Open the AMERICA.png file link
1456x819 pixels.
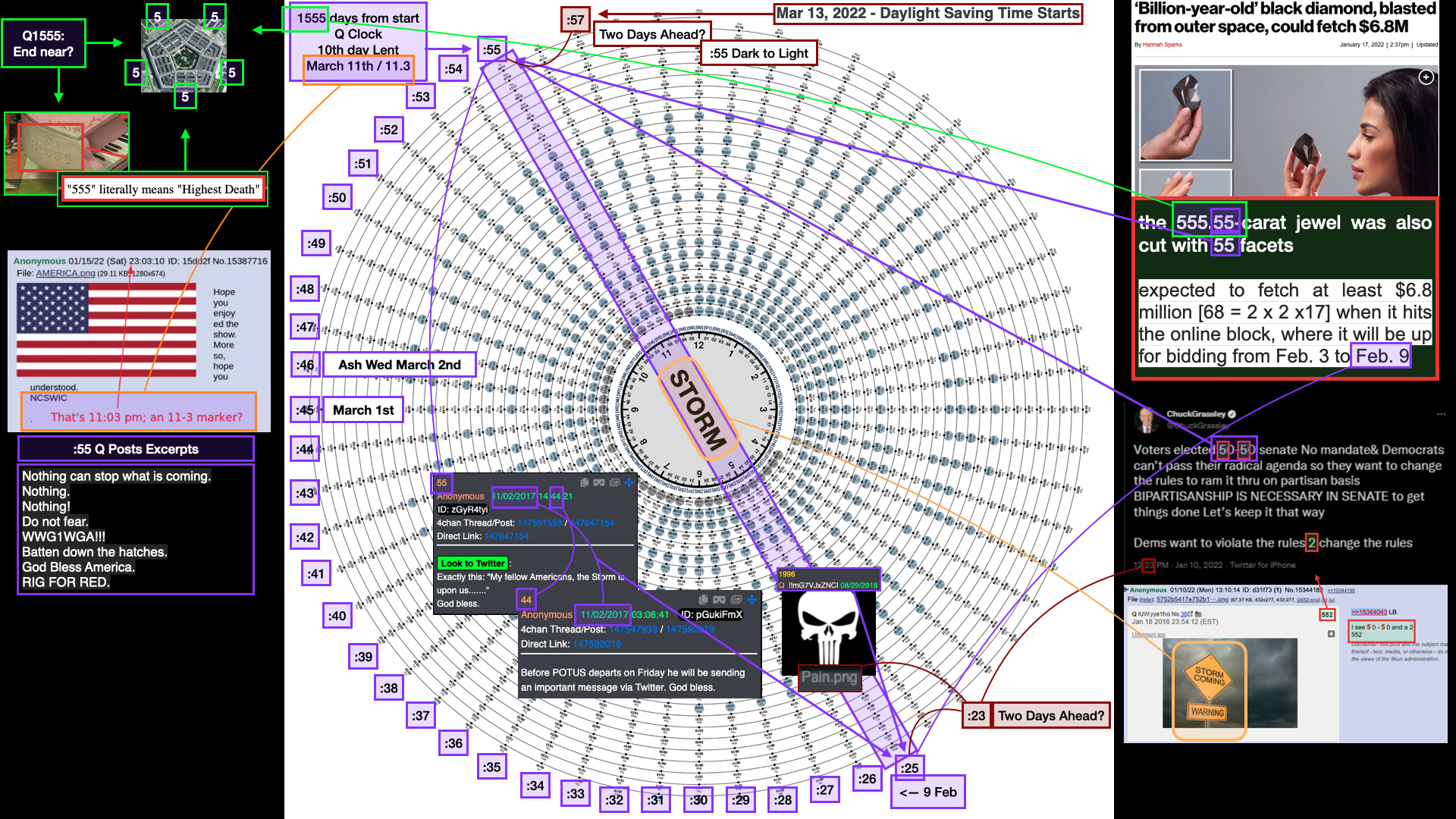65,274
